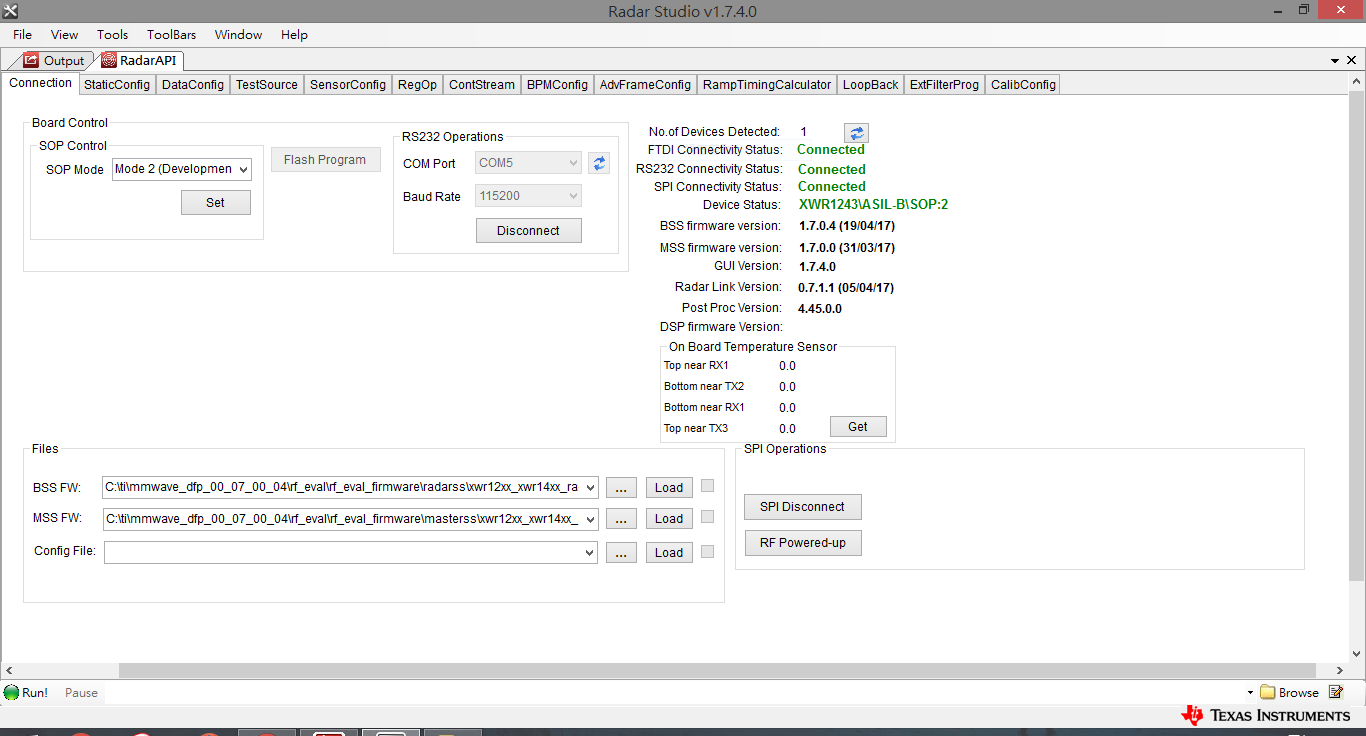The image size is (1366, 736).
Task: Switch to the BPMConfig tab
Action: 558,85
